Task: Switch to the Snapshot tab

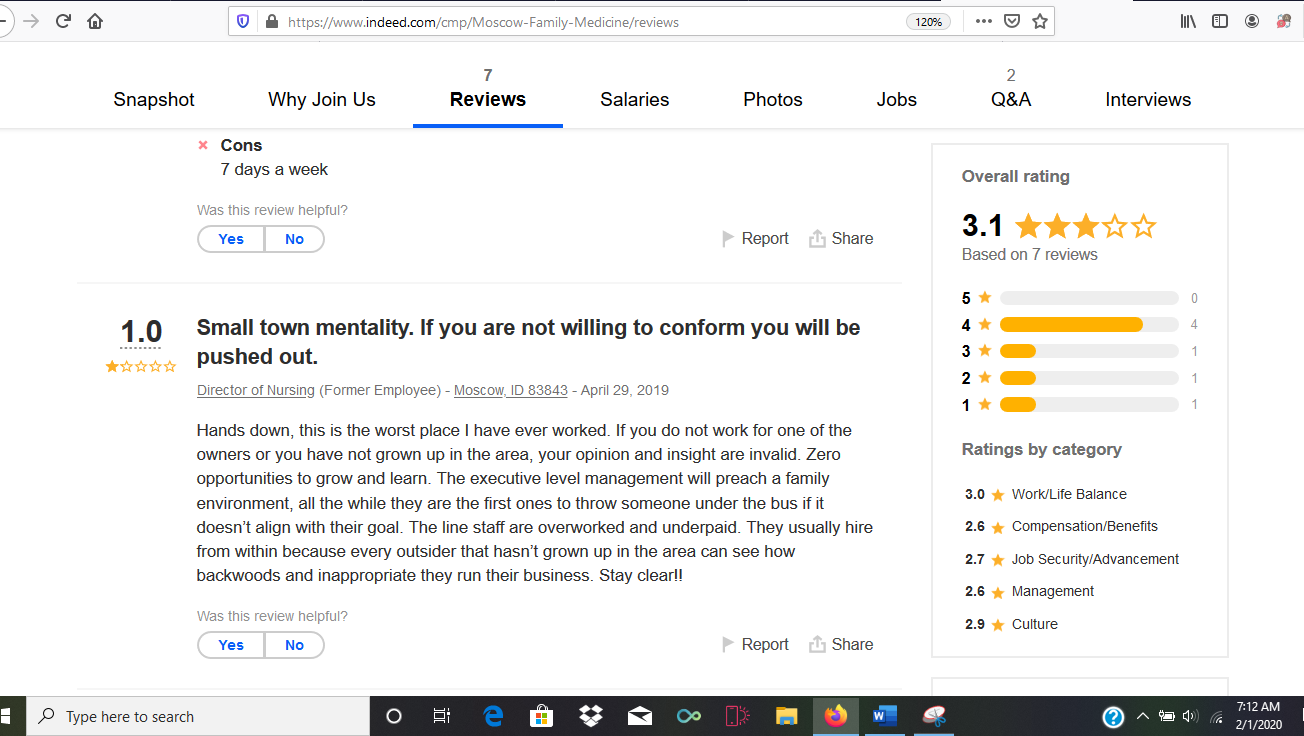Action: pyautogui.click(x=154, y=99)
